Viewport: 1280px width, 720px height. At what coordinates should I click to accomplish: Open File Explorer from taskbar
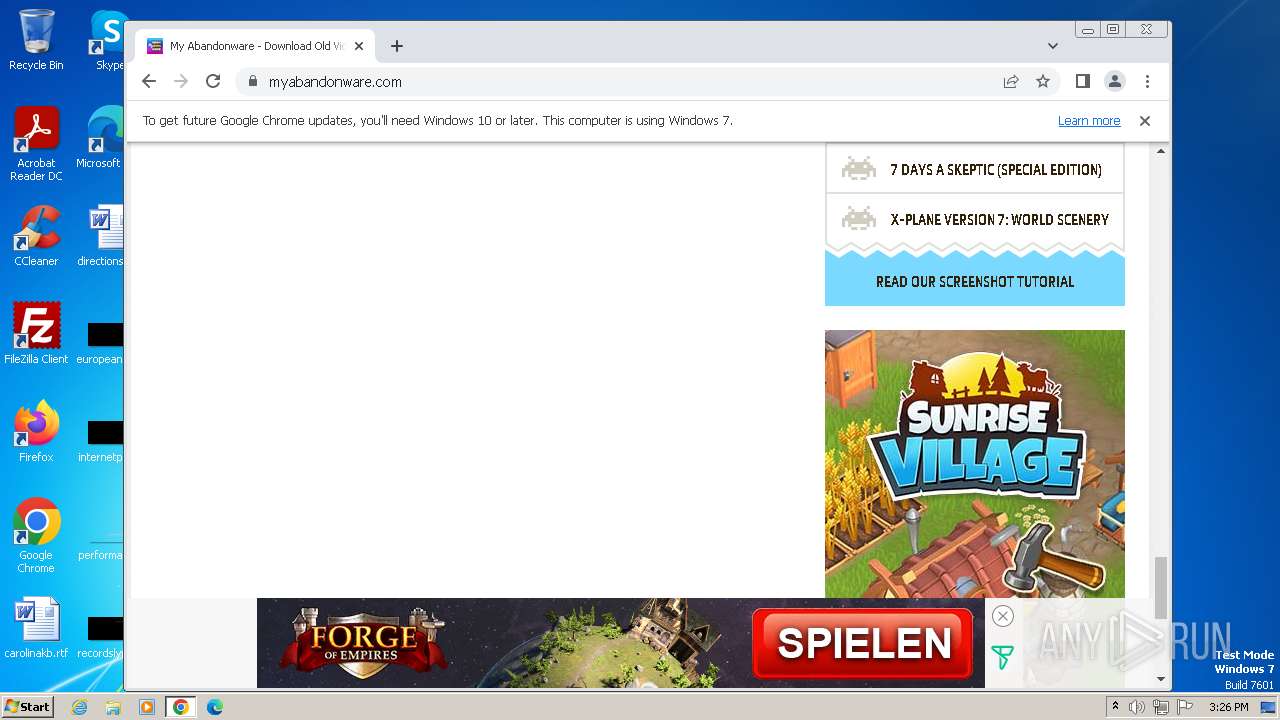point(113,707)
